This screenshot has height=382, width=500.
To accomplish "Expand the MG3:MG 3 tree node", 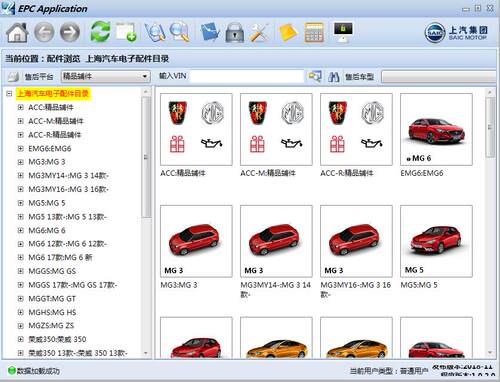I will 21,162.
